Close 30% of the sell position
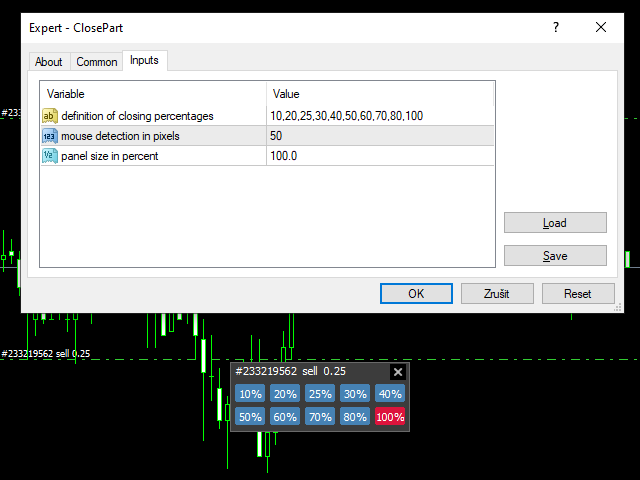 (355, 394)
